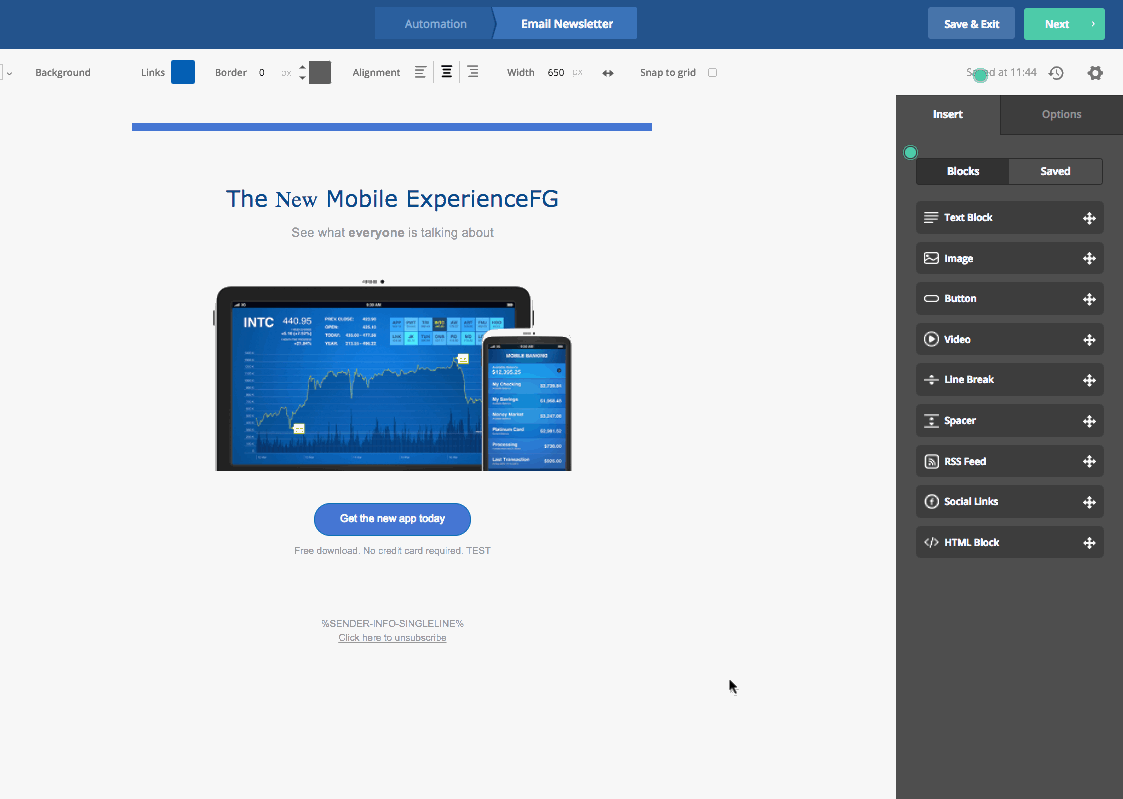The width and height of the screenshot is (1123, 799).
Task: Switch to the Insert tab
Action: (948, 115)
